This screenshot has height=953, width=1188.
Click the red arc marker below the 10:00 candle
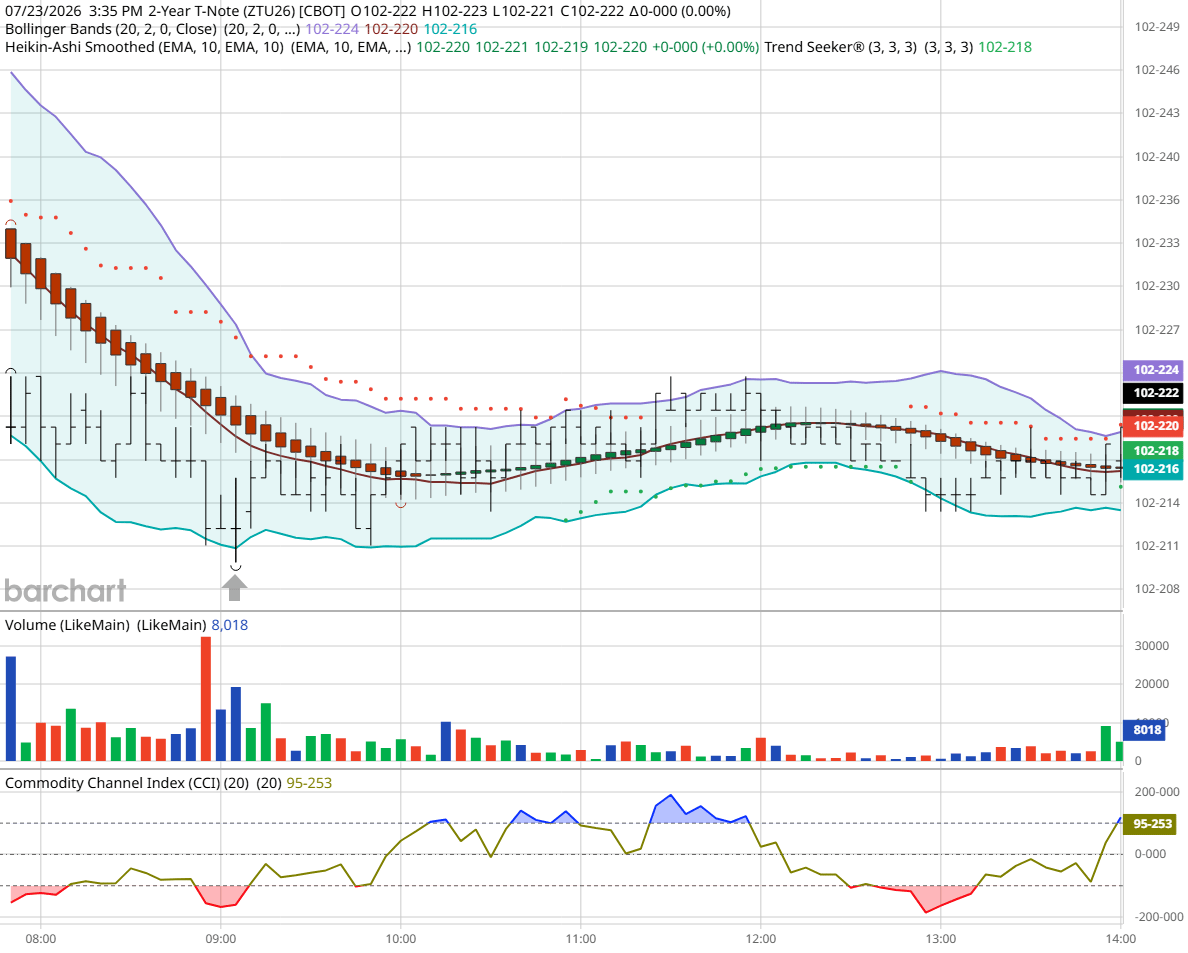point(401,505)
